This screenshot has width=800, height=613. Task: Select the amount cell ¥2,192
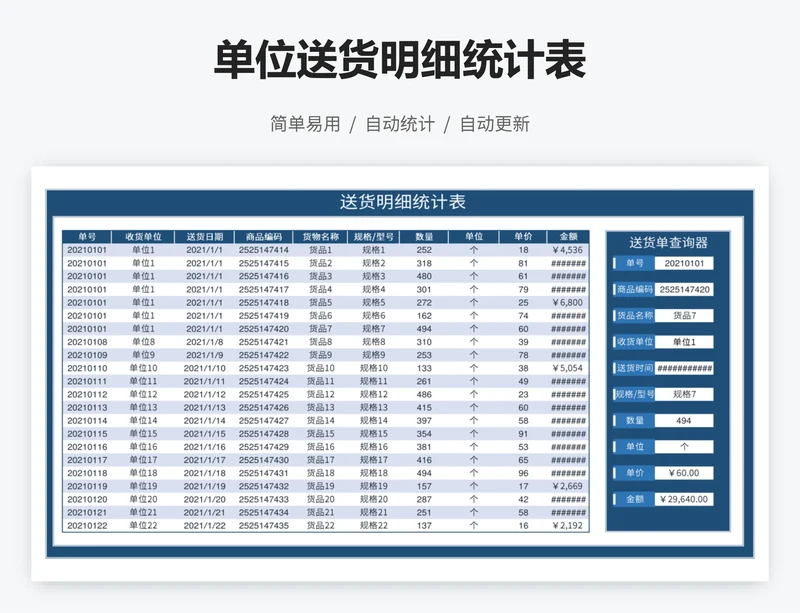click(568, 526)
